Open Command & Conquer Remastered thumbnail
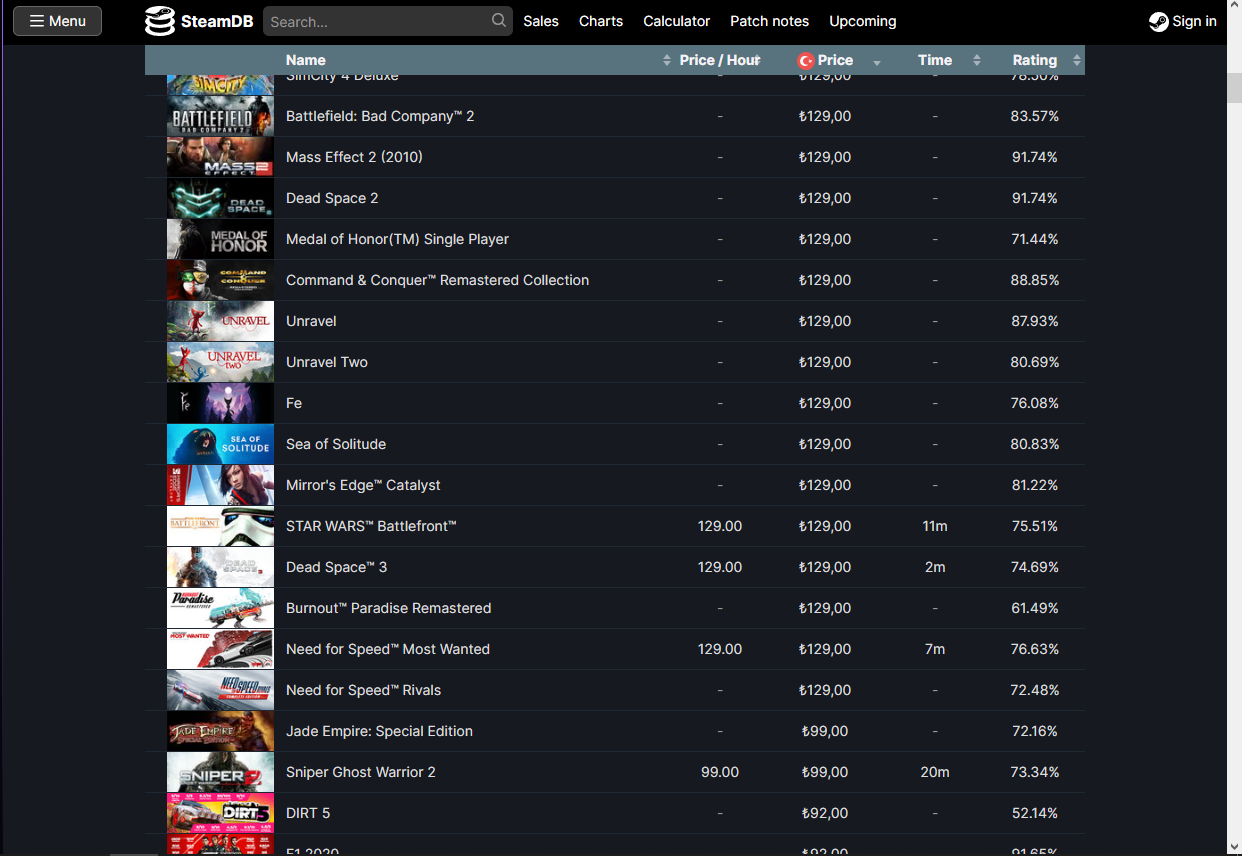1242x856 pixels. coord(220,280)
